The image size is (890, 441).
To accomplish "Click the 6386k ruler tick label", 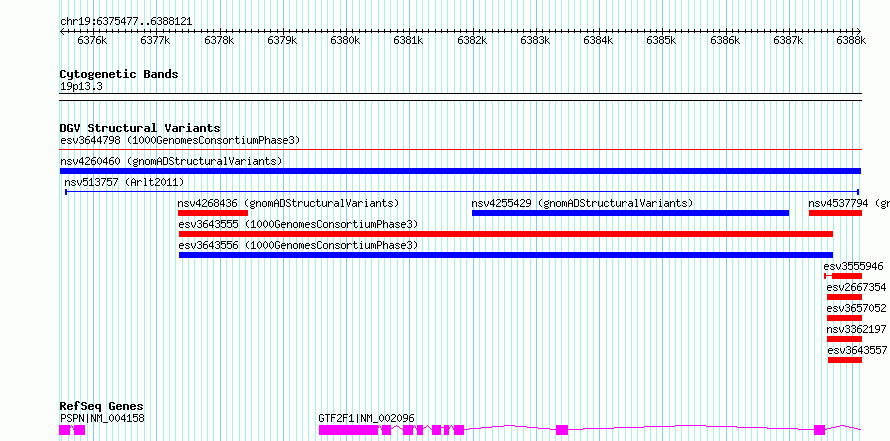I will coord(725,41).
